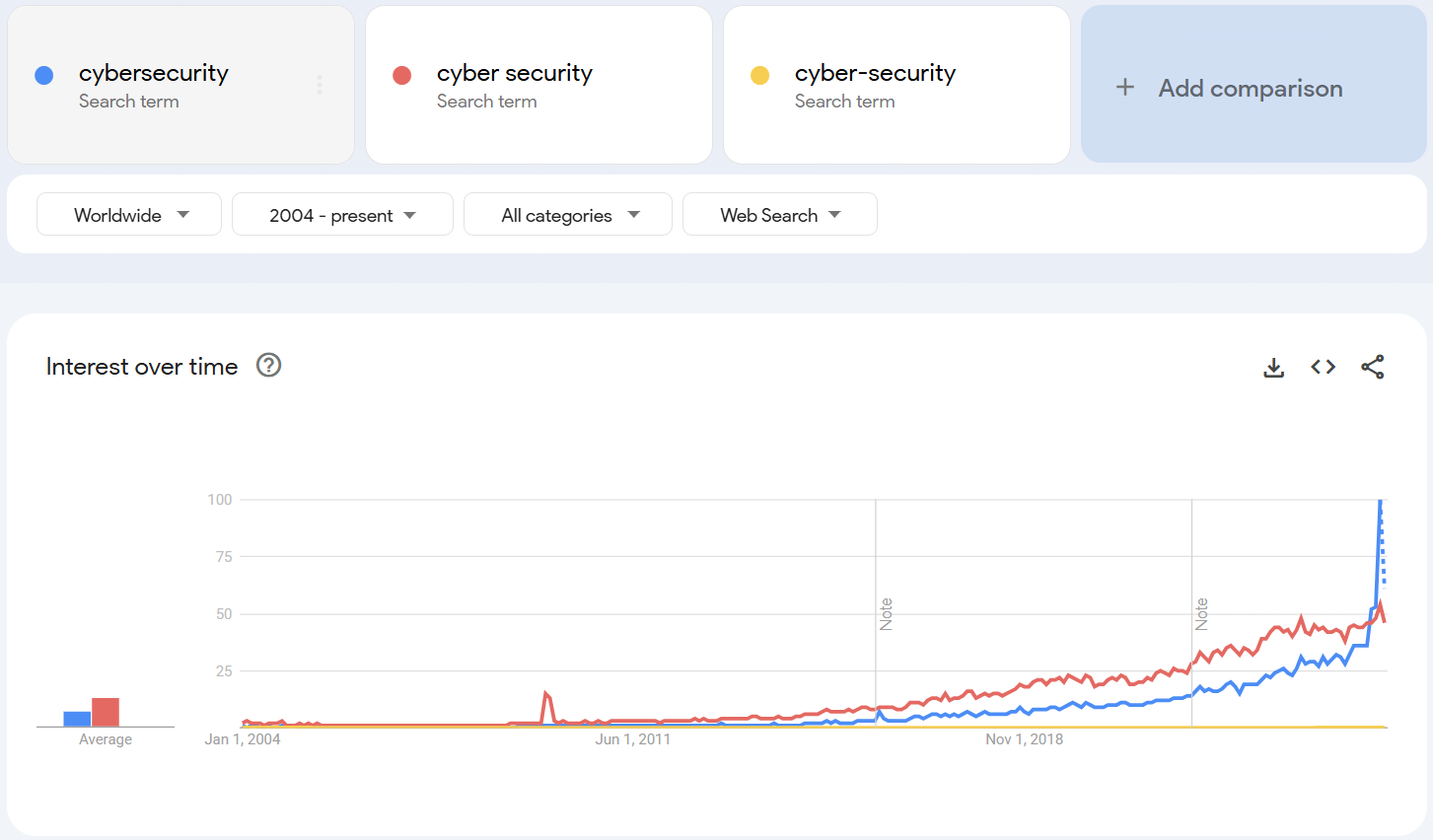Open the Web Search type dropdown
The width and height of the screenshot is (1433, 840).
tap(779, 214)
